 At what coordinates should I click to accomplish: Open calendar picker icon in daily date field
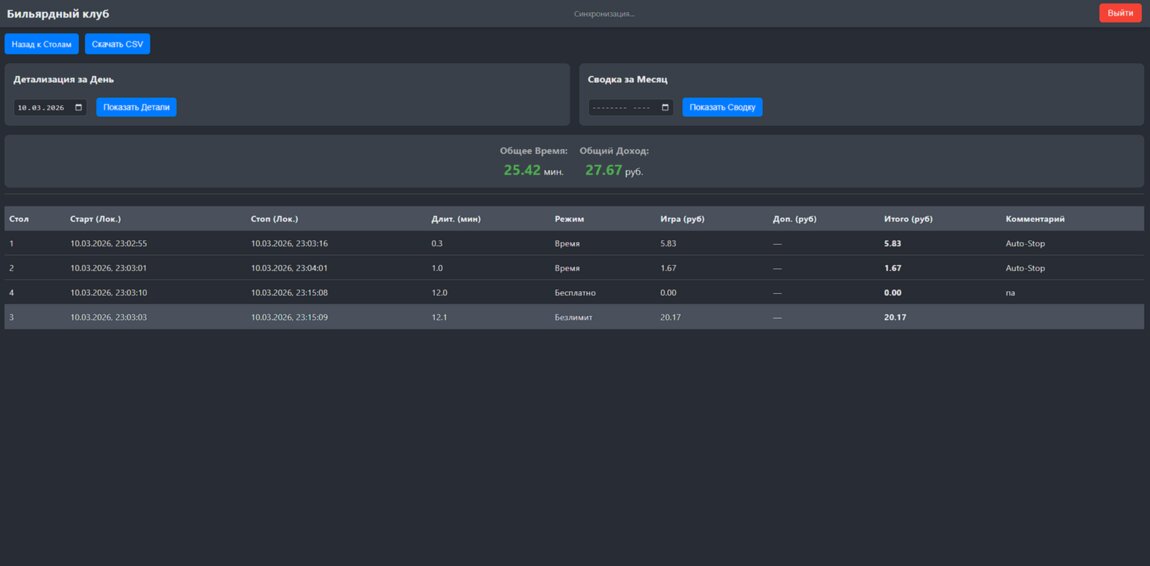pos(79,107)
